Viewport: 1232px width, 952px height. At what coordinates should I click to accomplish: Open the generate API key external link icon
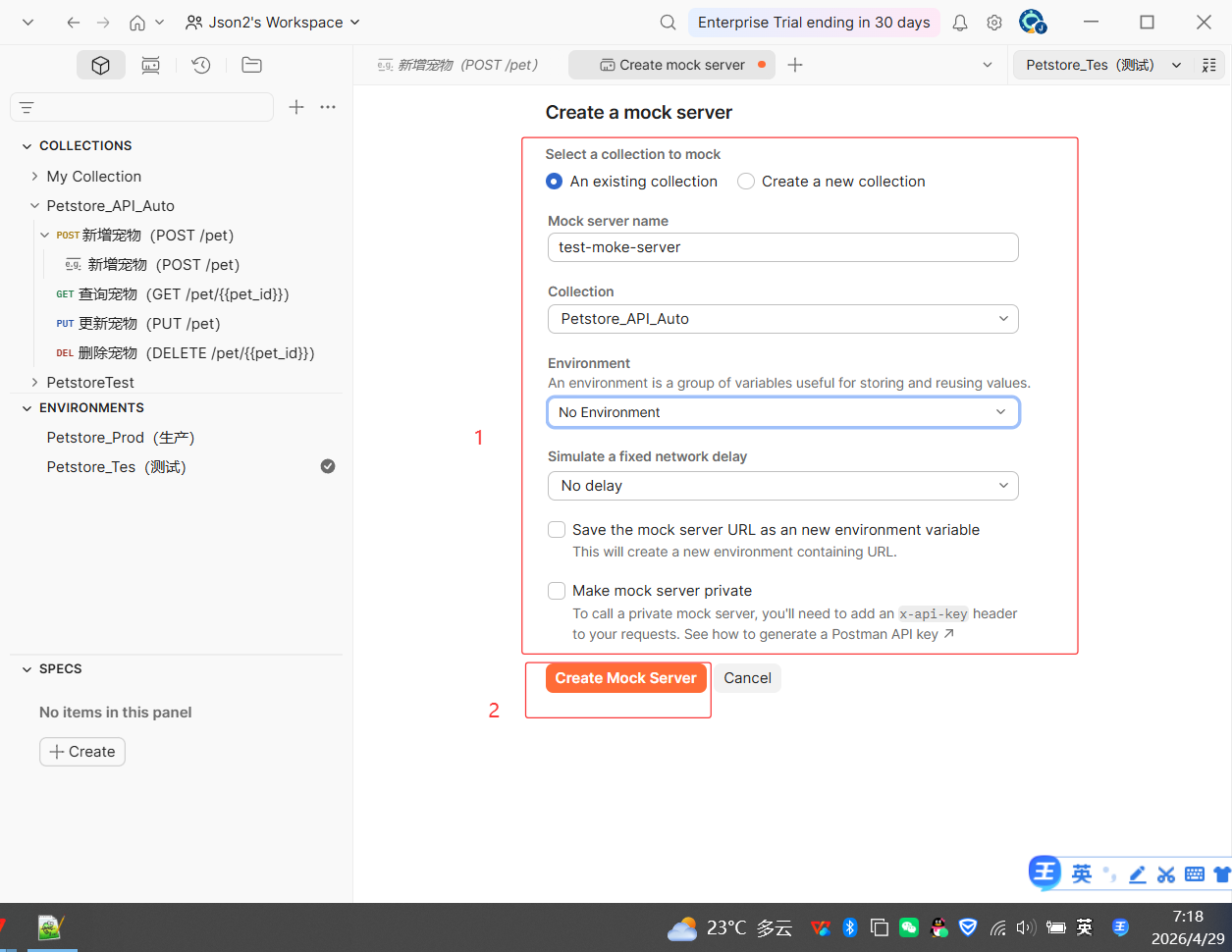(949, 634)
